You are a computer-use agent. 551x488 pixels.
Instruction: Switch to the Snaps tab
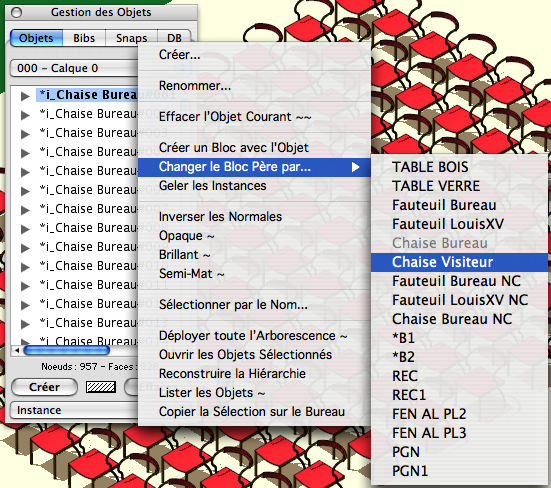[131, 38]
